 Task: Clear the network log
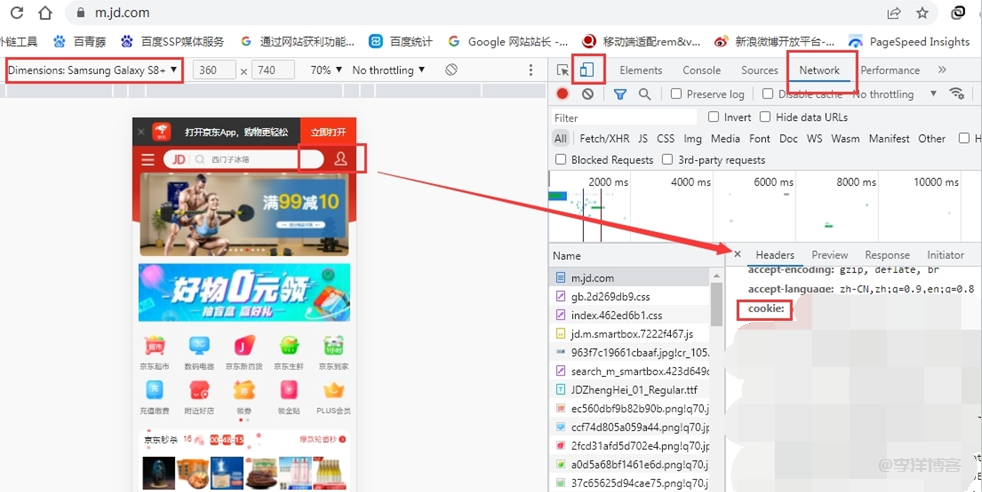(x=588, y=94)
